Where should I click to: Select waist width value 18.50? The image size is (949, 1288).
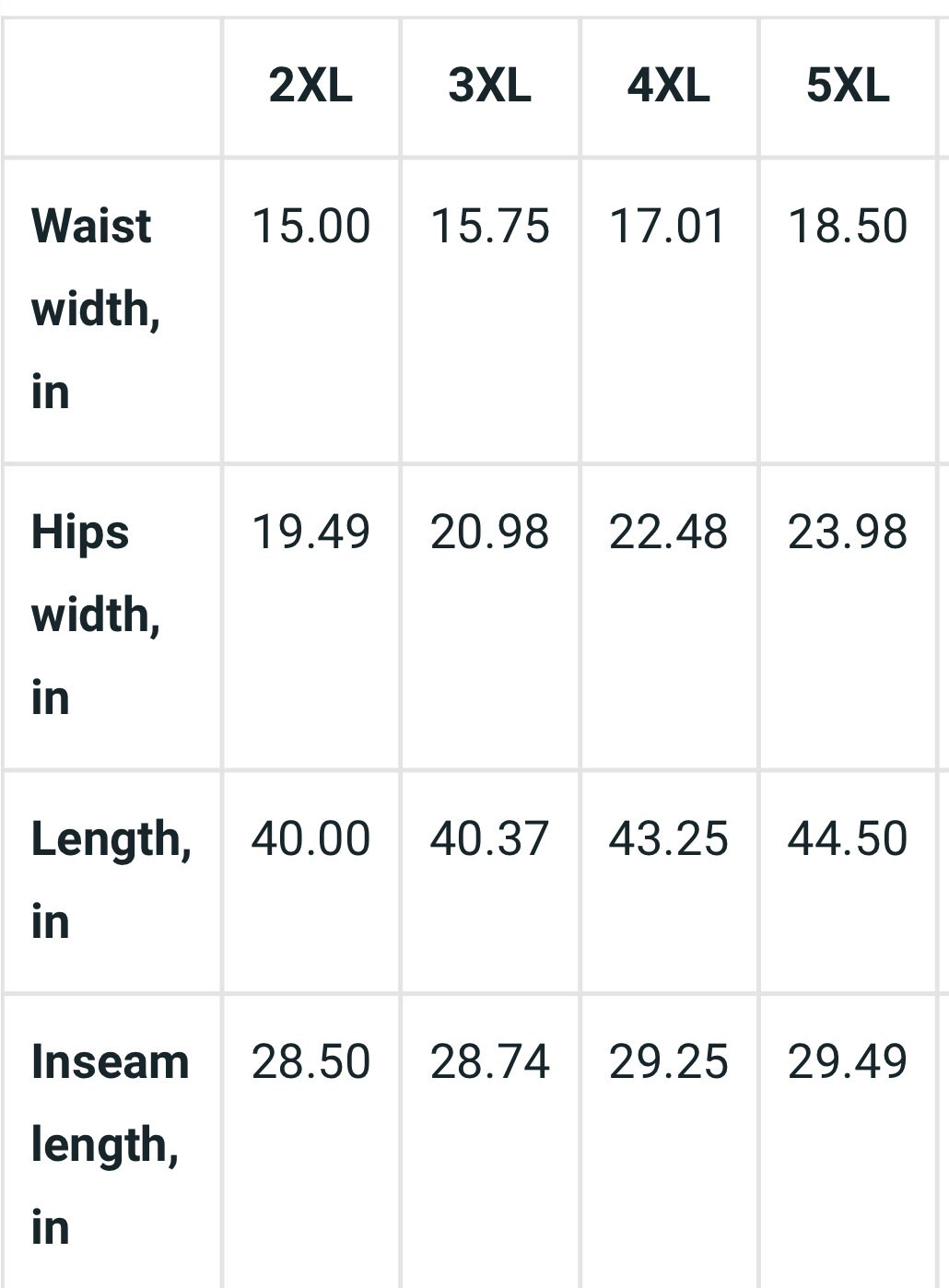coord(848,227)
